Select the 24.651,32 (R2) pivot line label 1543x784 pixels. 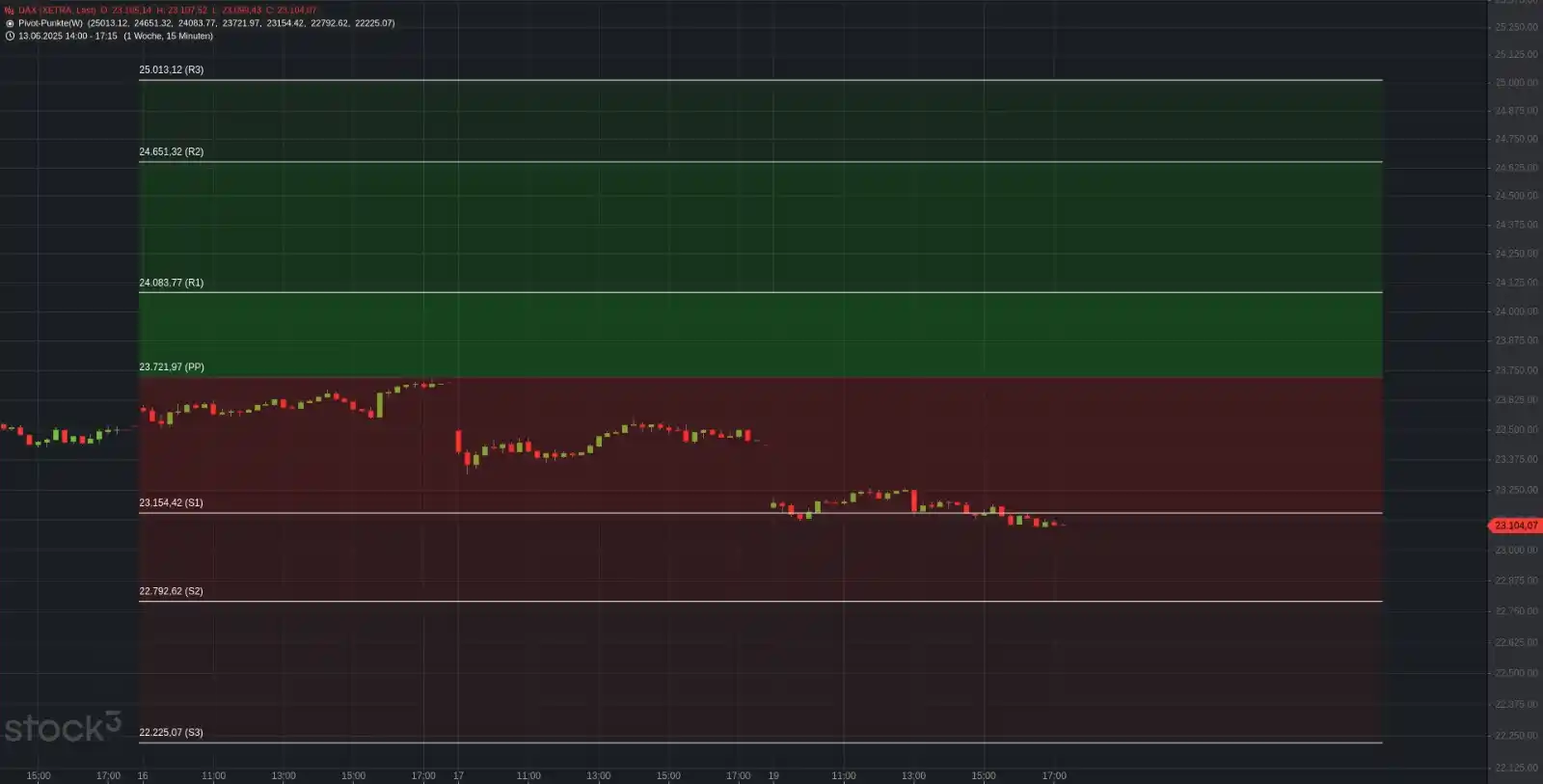click(171, 151)
